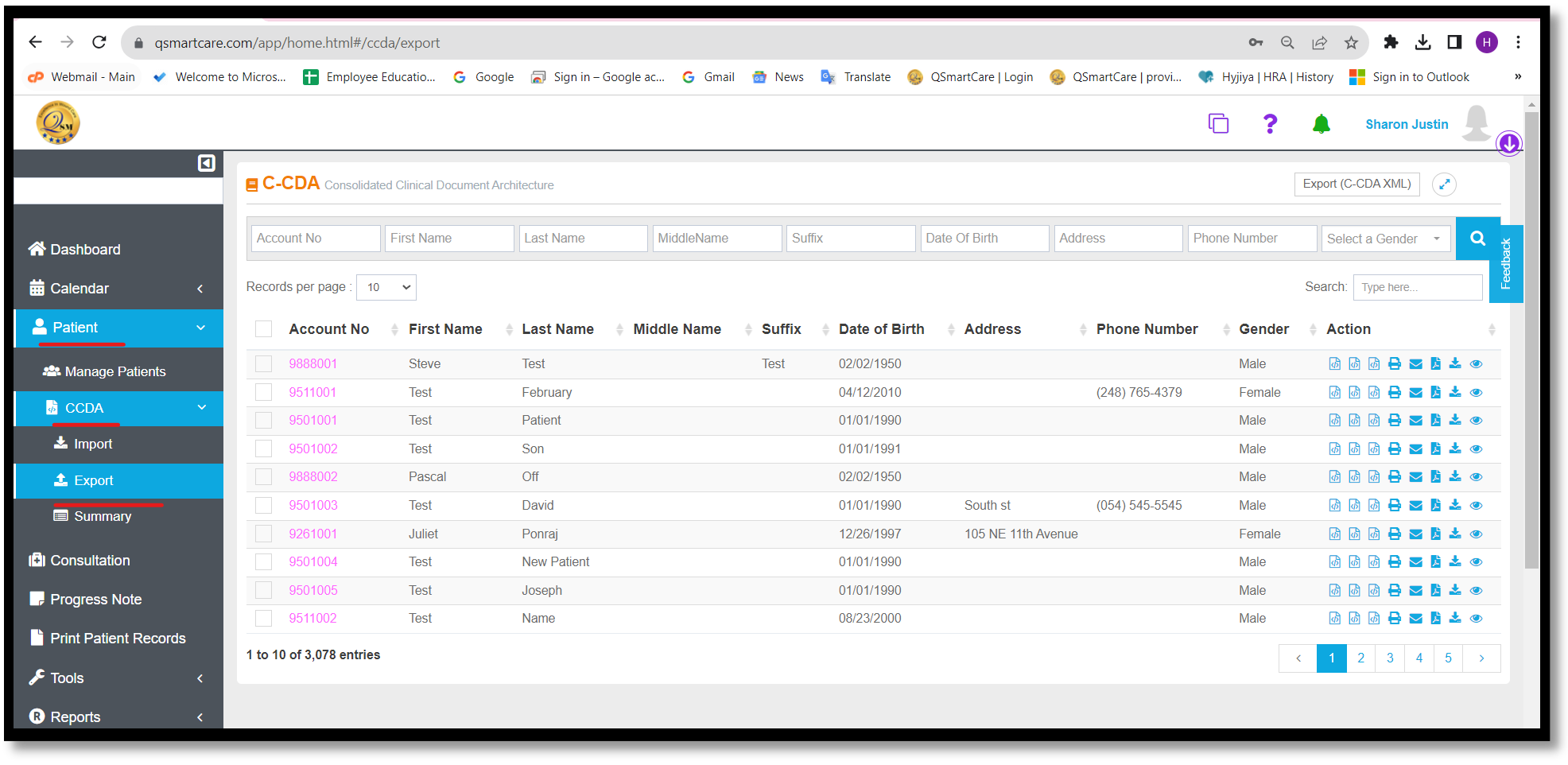Go to page 3 of results
This screenshot has height=765, width=1568.
click(1390, 658)
